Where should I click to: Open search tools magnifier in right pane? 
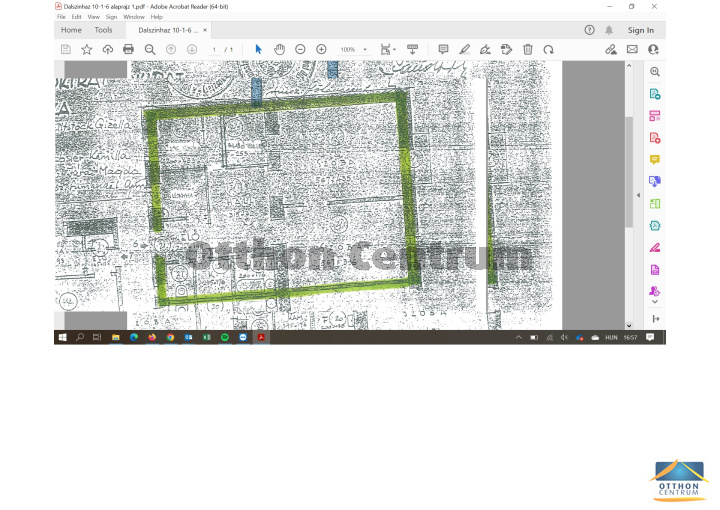(655, 72)
